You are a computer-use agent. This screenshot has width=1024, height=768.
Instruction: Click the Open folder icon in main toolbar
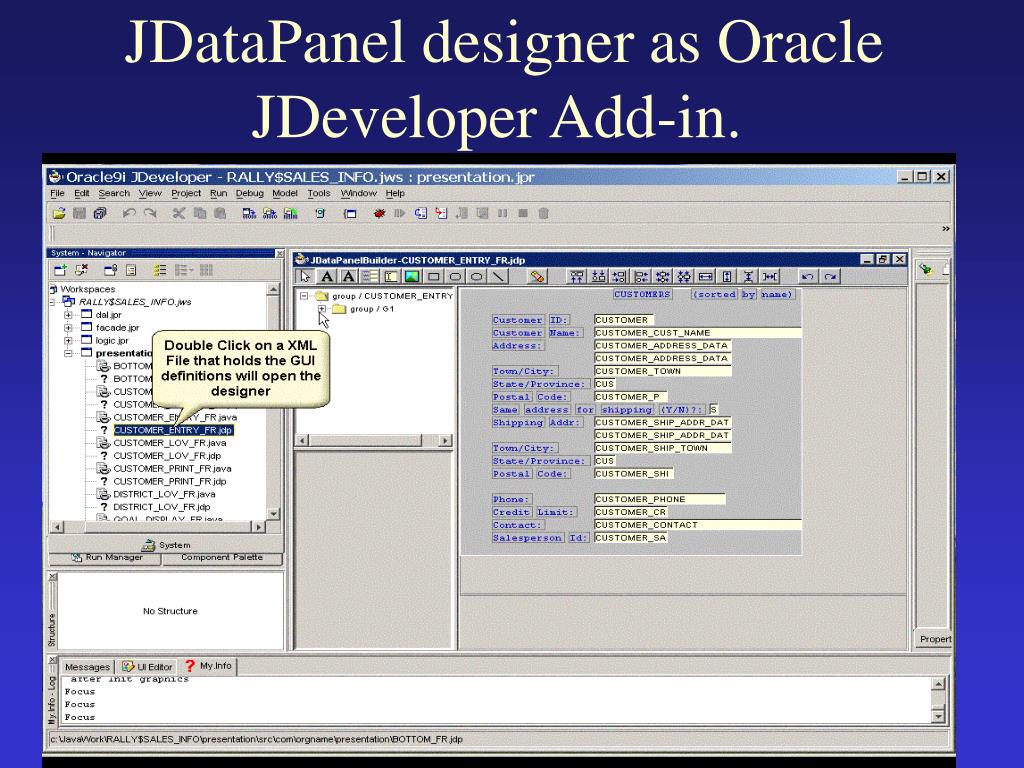click(59, 213)
